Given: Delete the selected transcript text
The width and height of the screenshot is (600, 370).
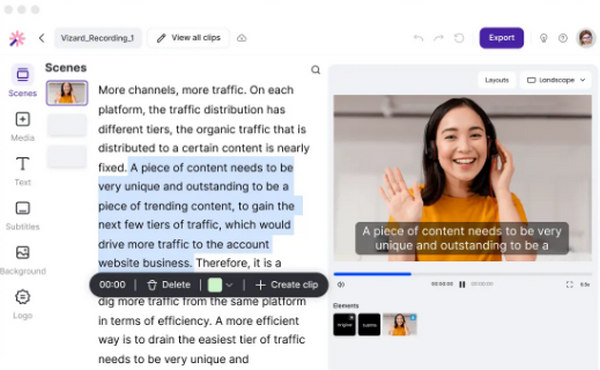Looking at the screenshot, I should point(169,285).
